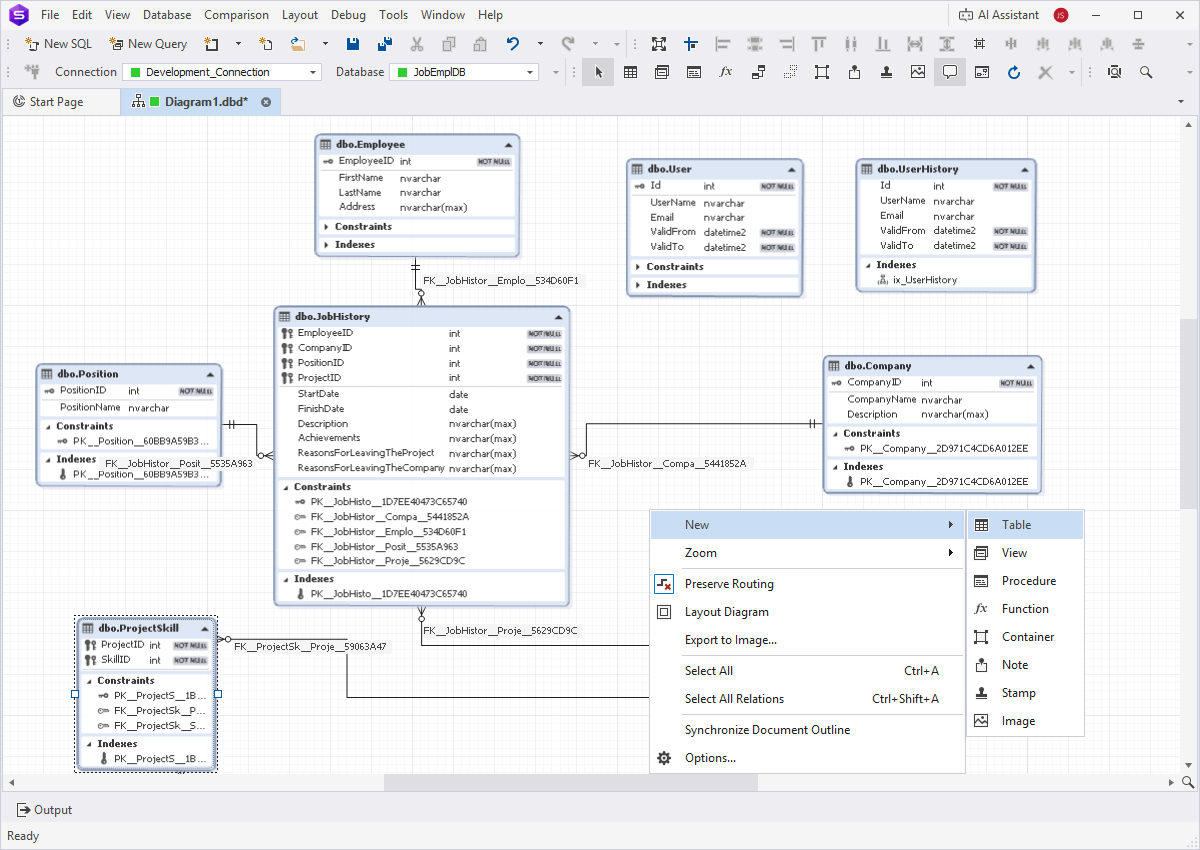Collapse Indexes in dbo.UserHistory table
Viewport: 1200px width, 850px height.
tap(868, 265)
